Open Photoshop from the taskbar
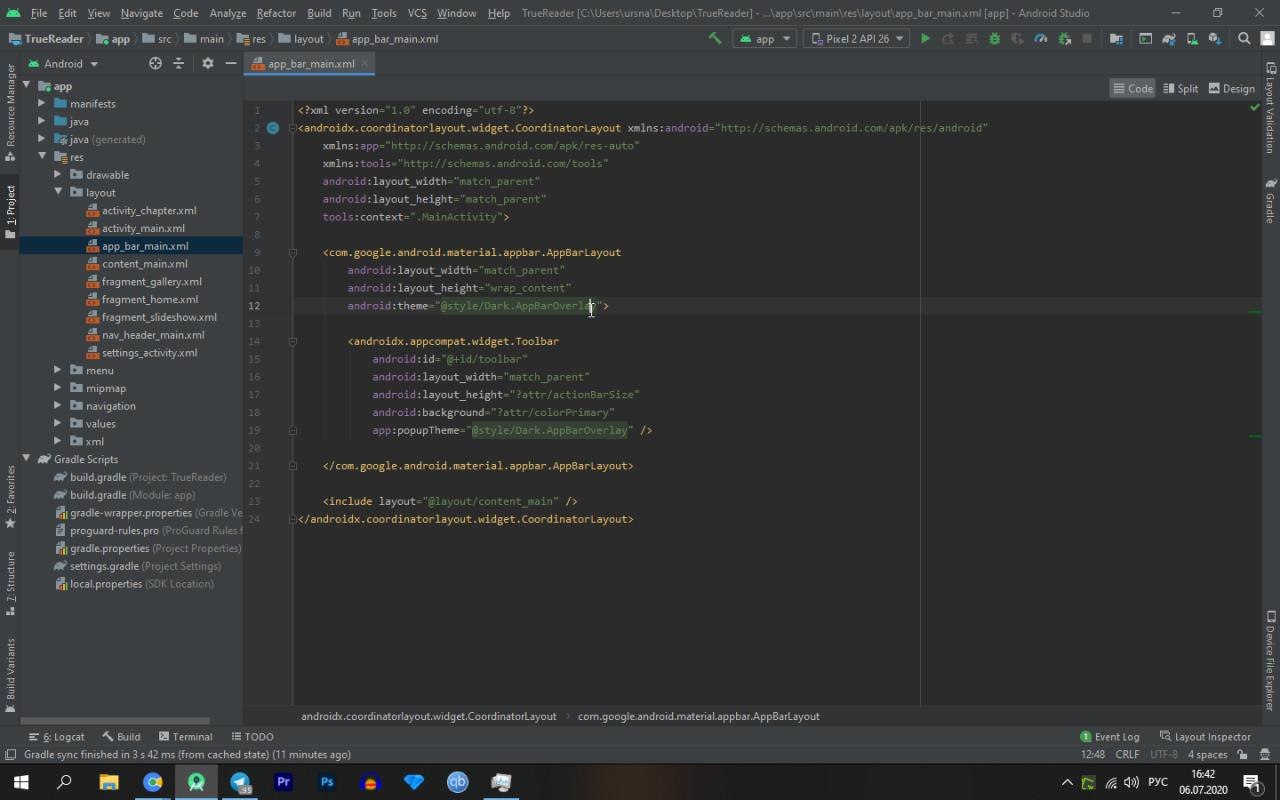The height and width of the screenshot is (800, 1280). (x=327, y=782)
